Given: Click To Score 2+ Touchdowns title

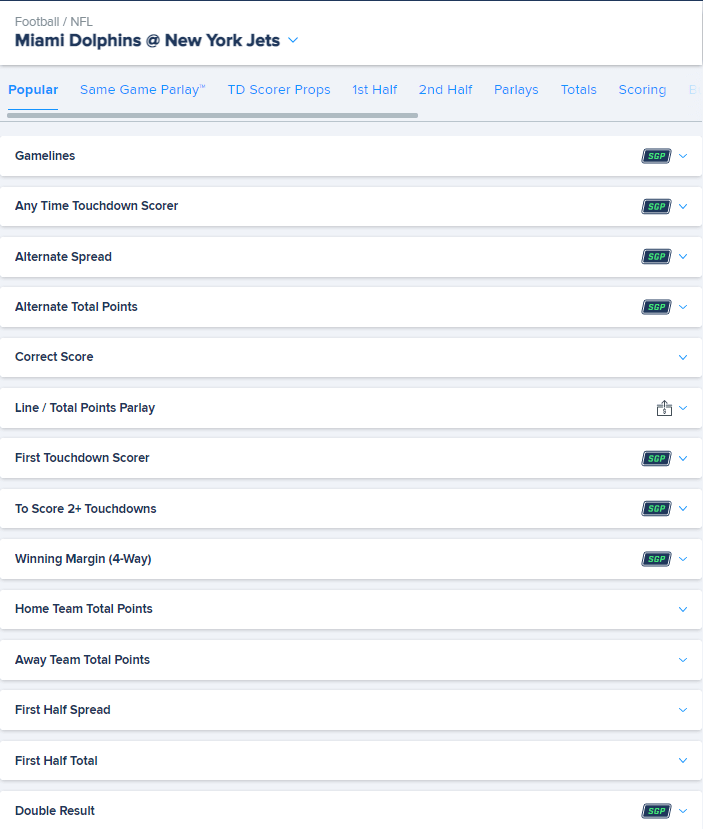Looking at the screenshot, I should coord(86,509).
